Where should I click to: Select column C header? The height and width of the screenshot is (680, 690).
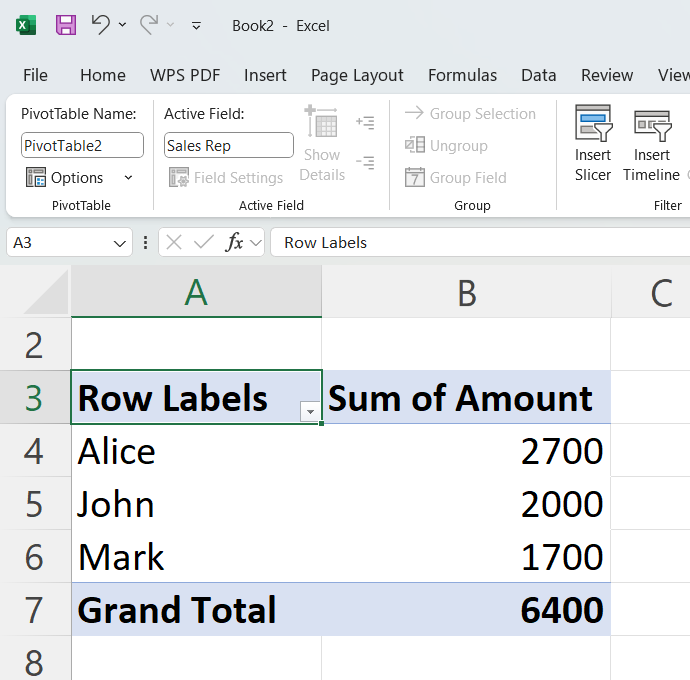point(651,292)
